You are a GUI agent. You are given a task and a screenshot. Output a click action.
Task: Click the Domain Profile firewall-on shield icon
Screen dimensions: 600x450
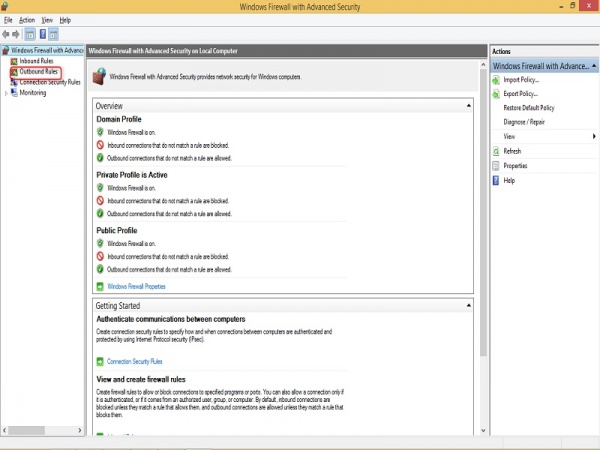(x=100, y=132)
